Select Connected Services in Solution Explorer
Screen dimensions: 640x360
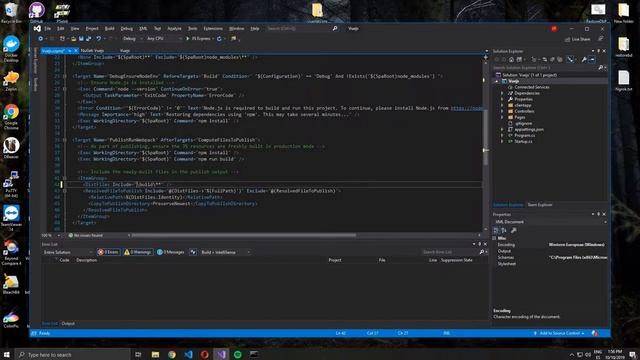tap(531, 87)
